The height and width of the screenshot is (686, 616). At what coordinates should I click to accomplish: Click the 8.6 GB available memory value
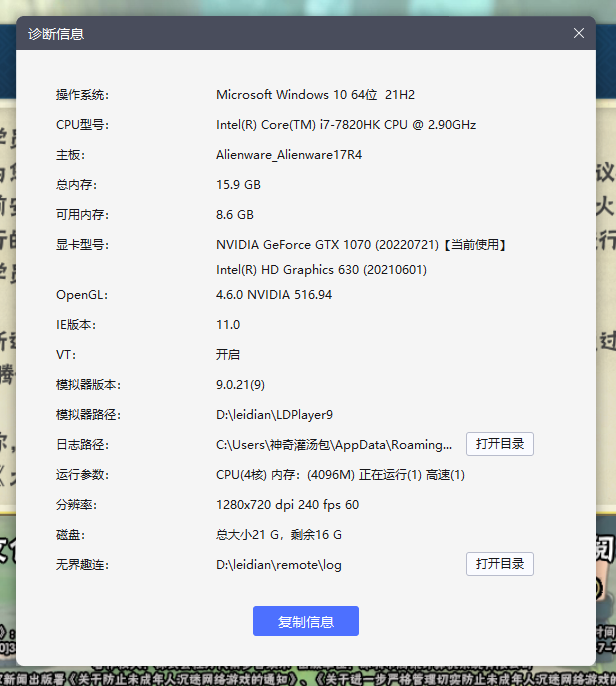235,215
